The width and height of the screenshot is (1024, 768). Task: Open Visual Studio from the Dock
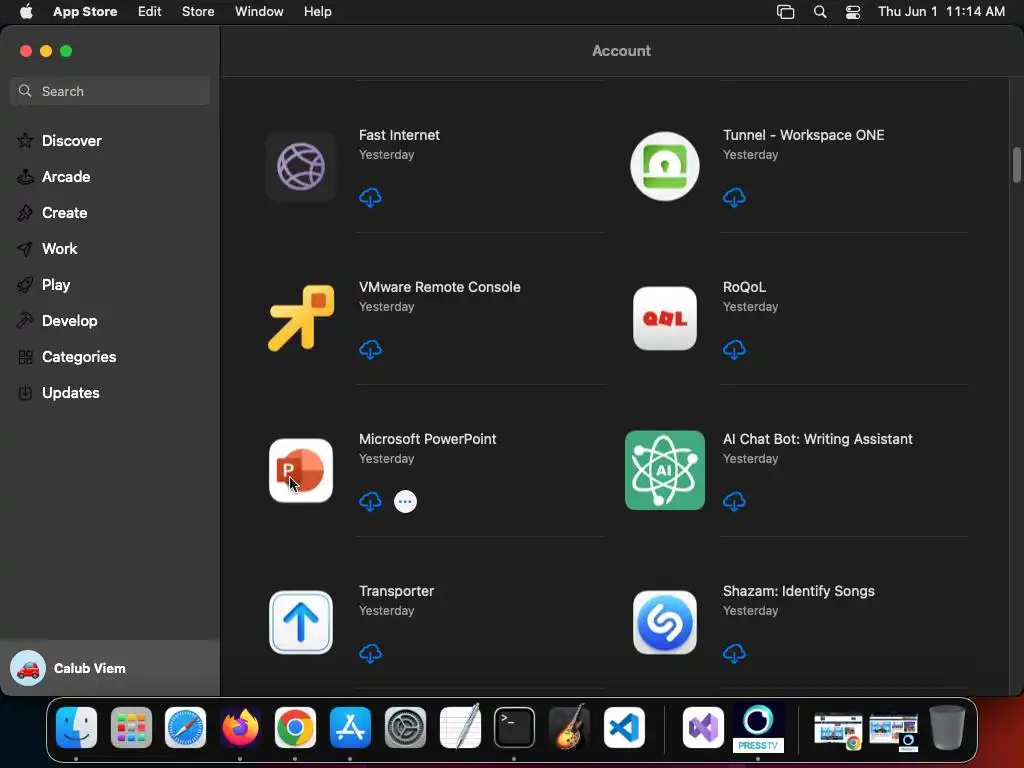(703, 727)
